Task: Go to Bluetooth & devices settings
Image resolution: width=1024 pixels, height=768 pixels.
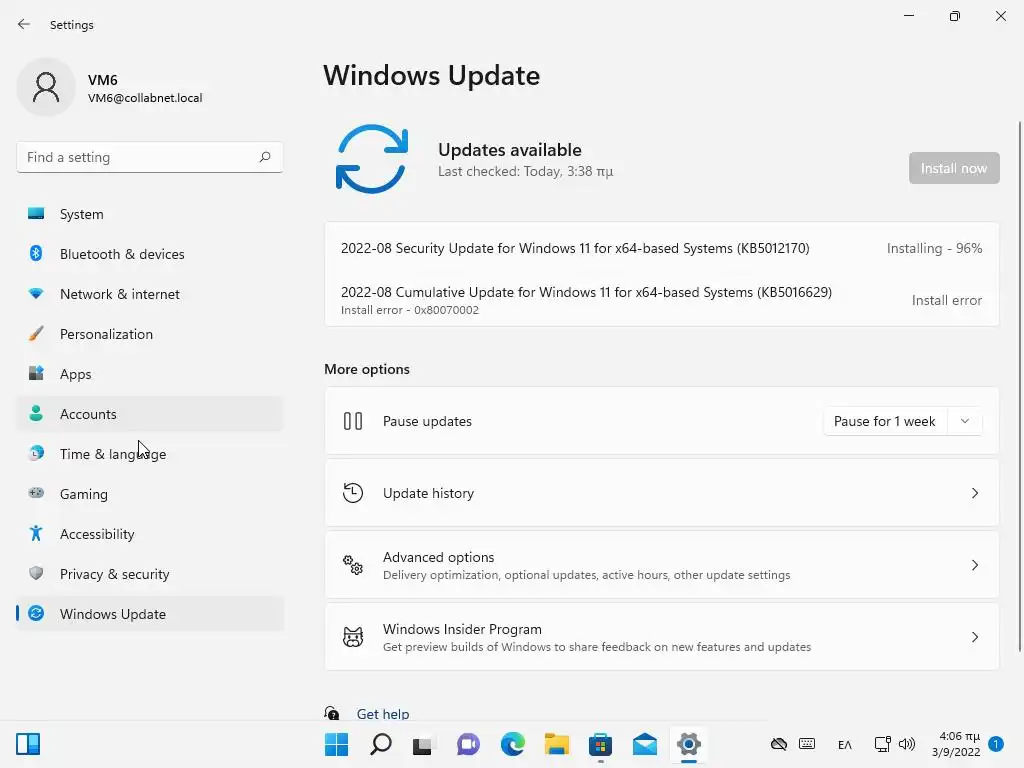Action: [x=150, y=253]
